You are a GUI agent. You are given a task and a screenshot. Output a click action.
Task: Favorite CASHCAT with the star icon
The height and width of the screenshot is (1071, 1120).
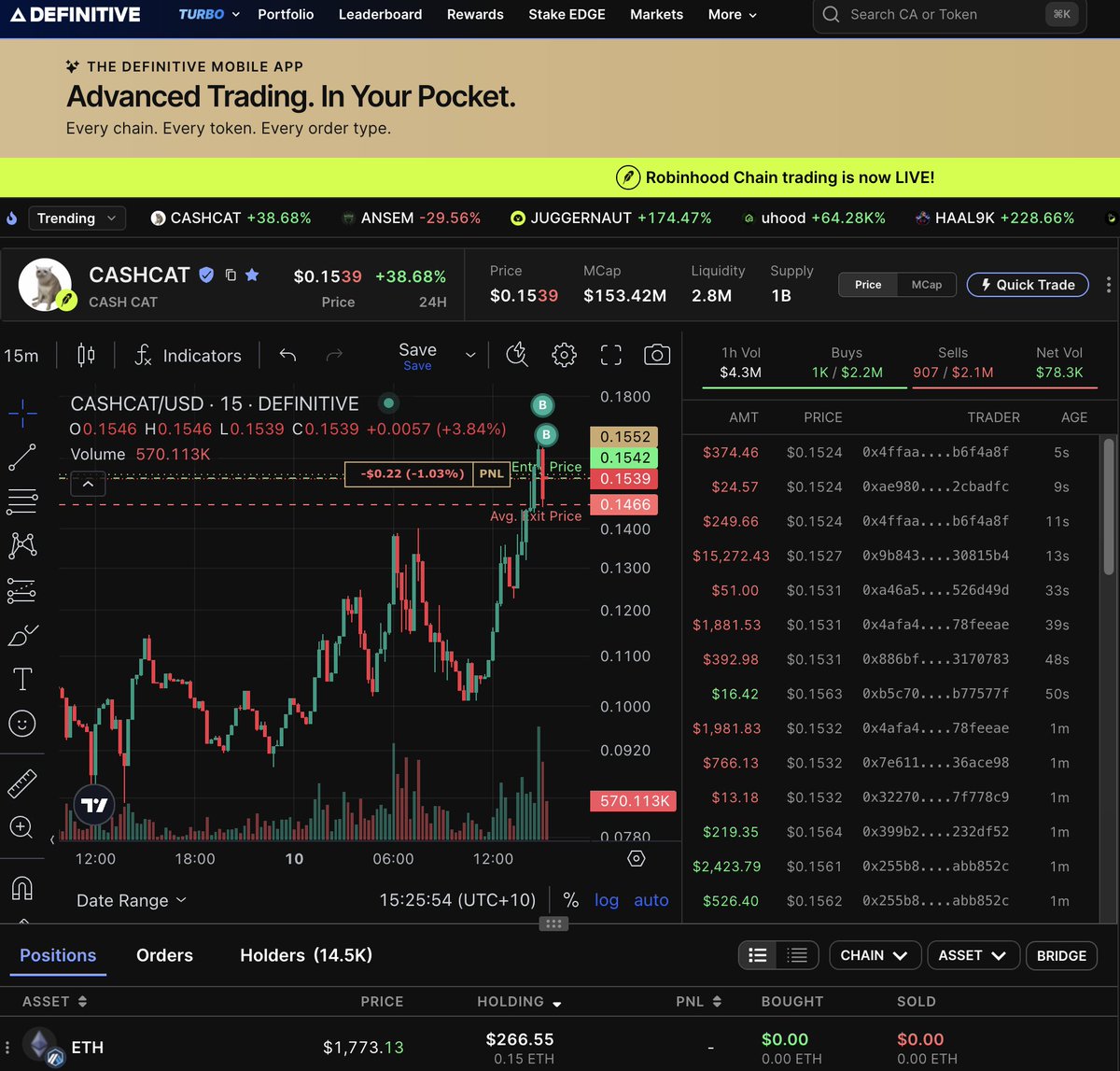252,275
